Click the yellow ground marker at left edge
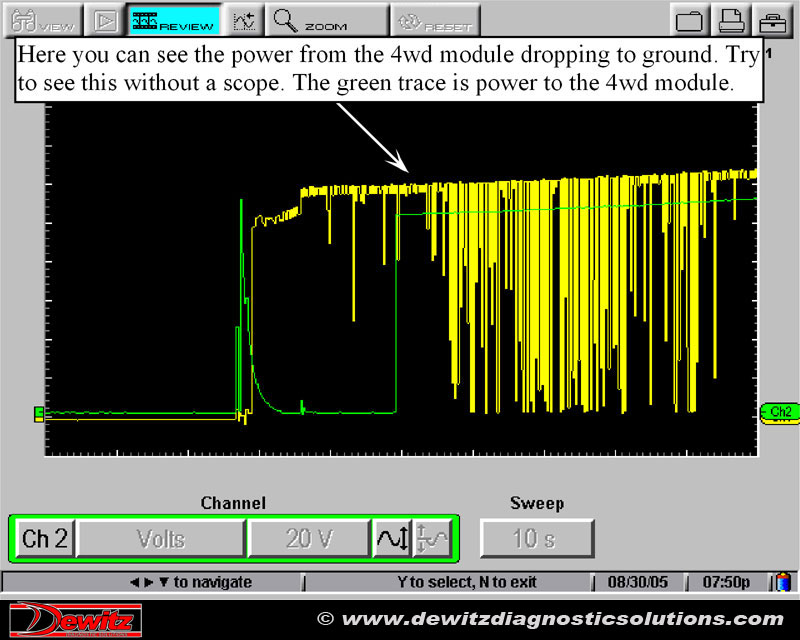The width and height of the screenshot is (800, 640). [39, 414]
